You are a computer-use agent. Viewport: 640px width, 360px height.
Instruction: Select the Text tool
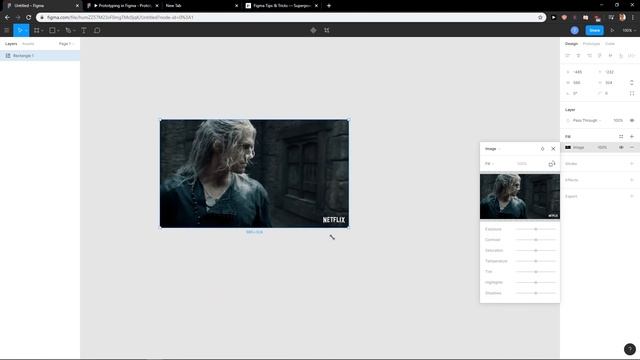tap(84, 30)
